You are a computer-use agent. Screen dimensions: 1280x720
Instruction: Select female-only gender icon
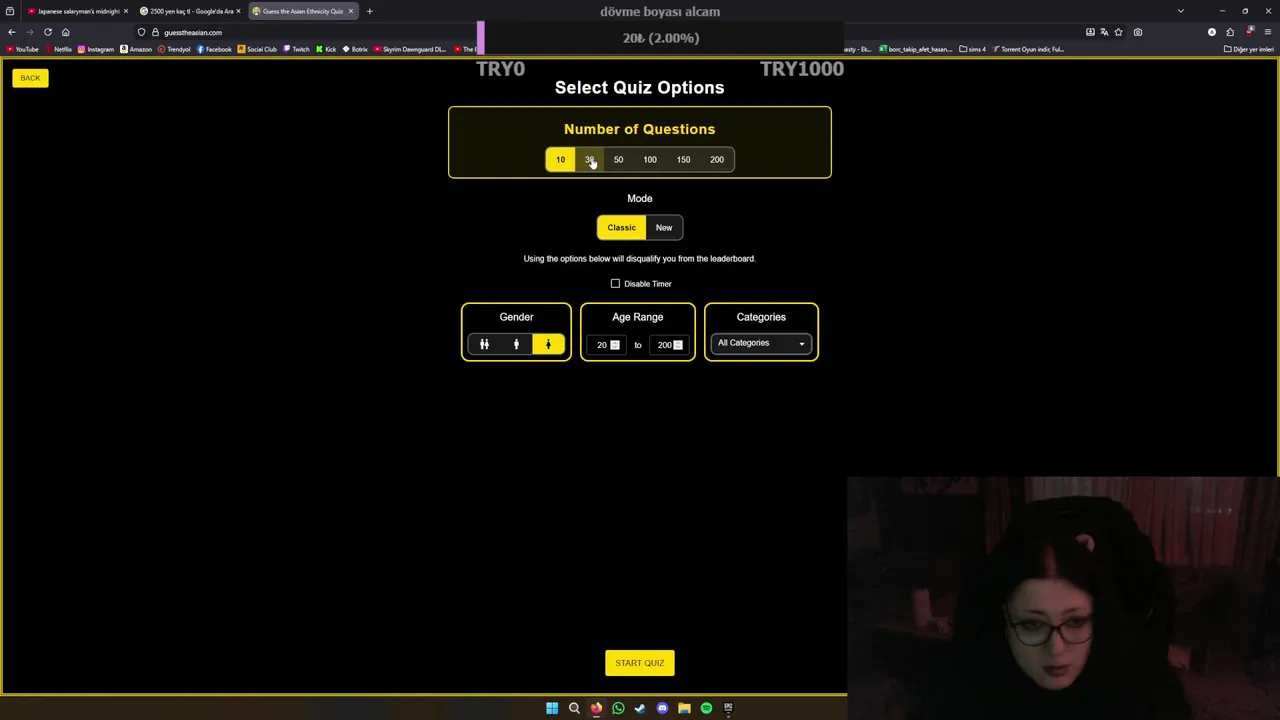click(x=548, y=345)
